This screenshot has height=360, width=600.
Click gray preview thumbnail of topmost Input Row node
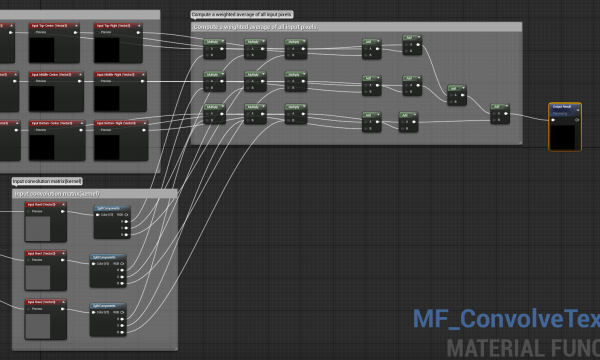(38, 229)
